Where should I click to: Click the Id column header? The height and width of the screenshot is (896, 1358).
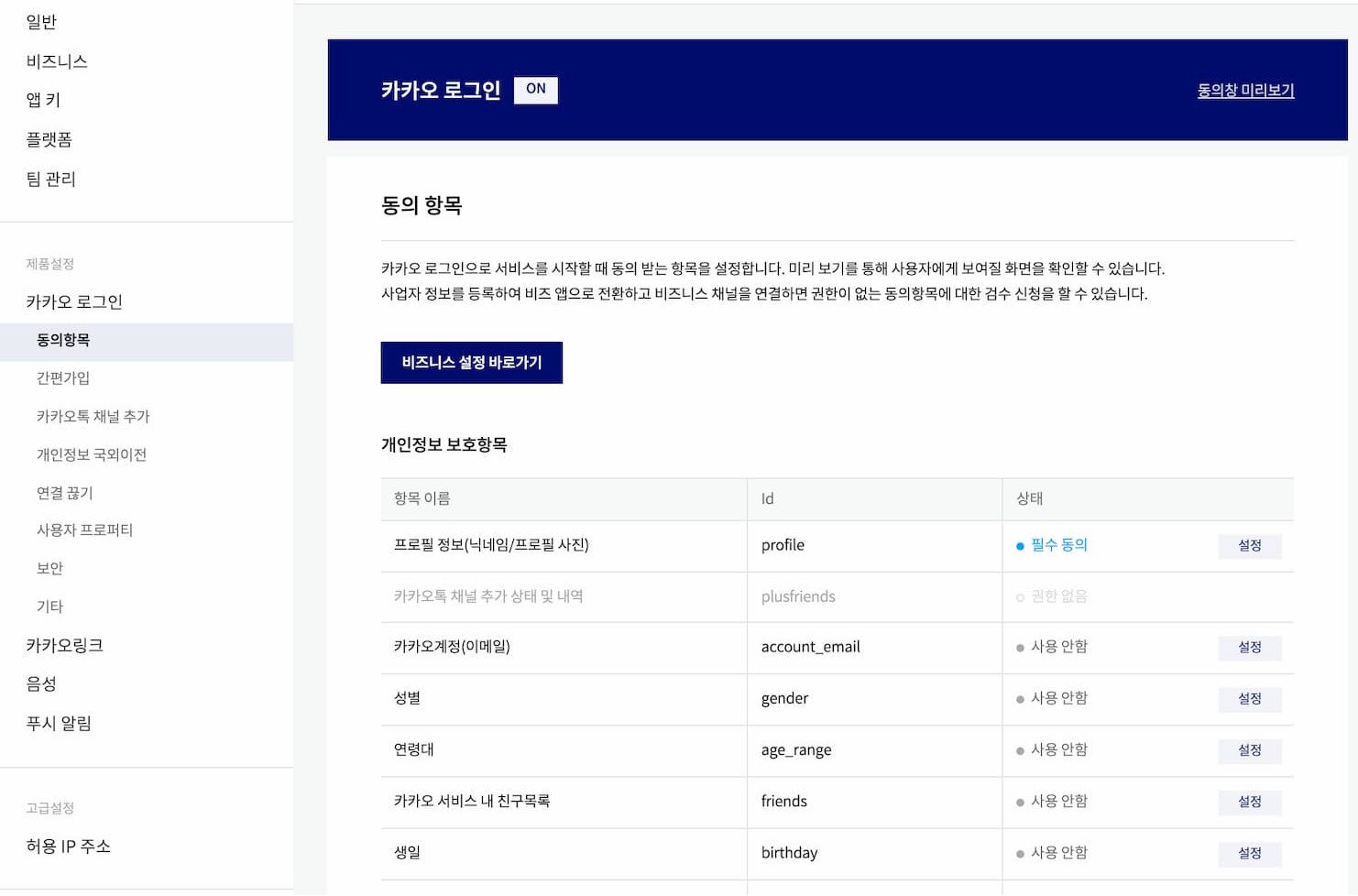[x=767, y=498]
